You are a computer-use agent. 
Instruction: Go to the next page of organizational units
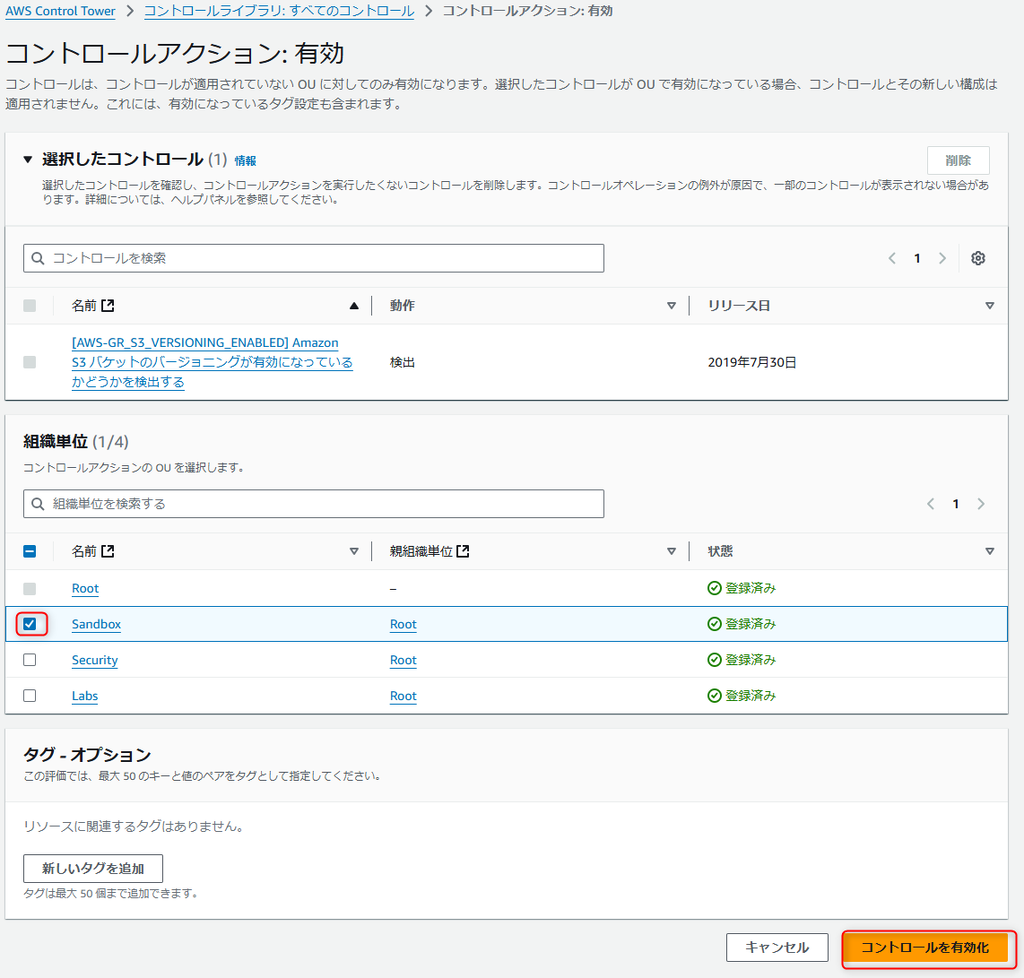coord(981,504)
